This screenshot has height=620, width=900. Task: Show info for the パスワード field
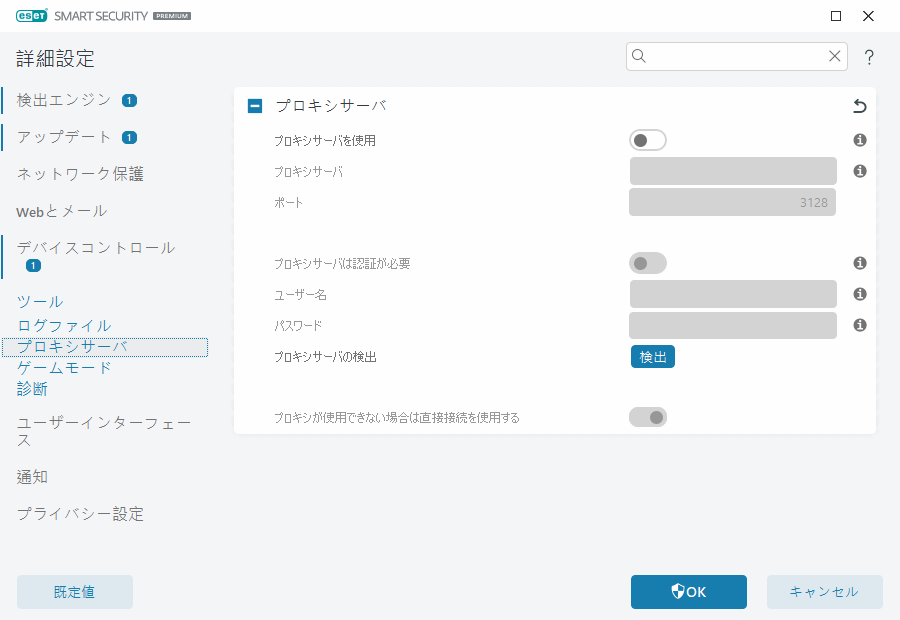(859, 325)
